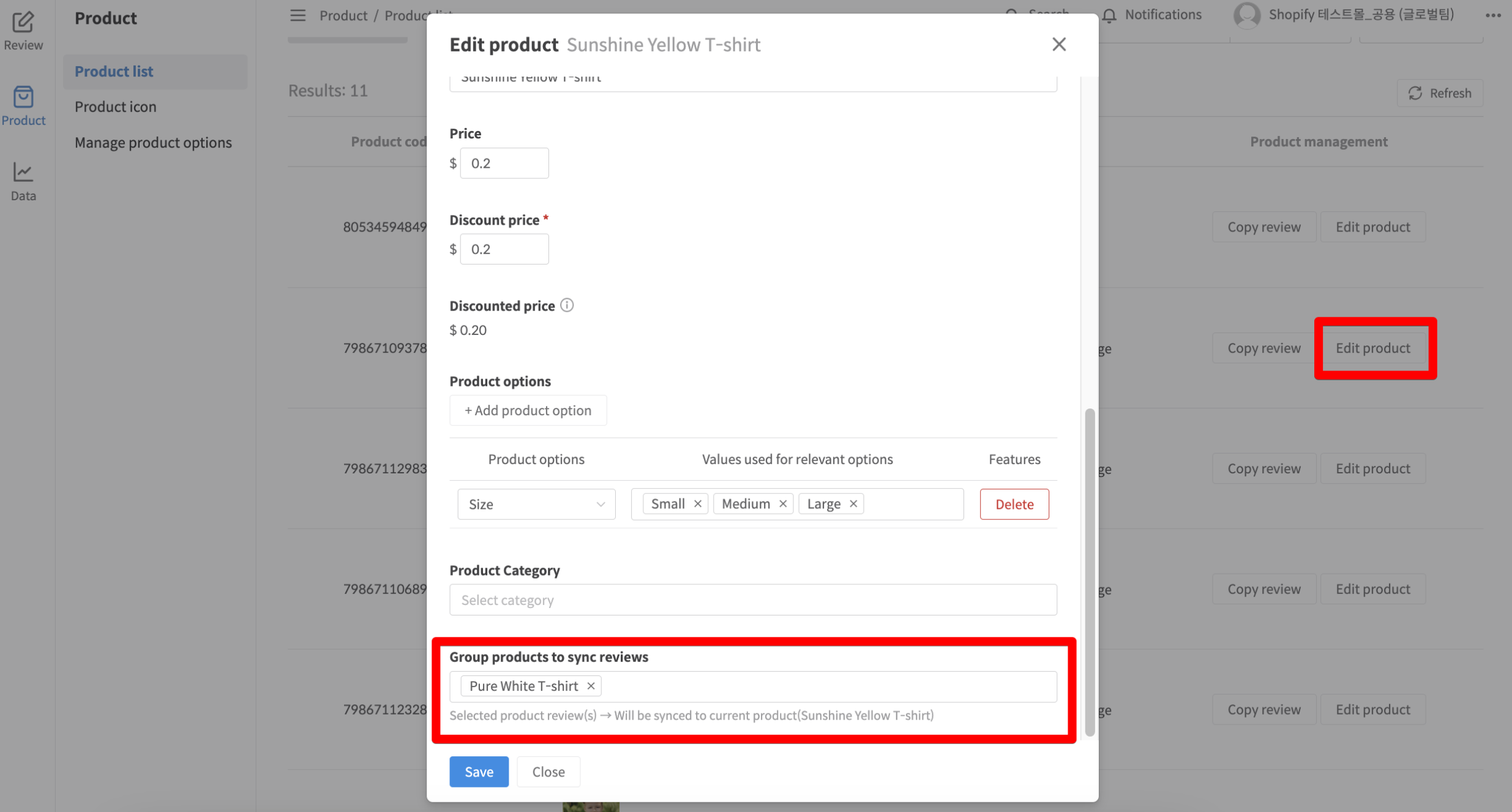Click the Product shopping bag icon
The width and height of the screenshot is (1512, 812).
pos(23,97)
